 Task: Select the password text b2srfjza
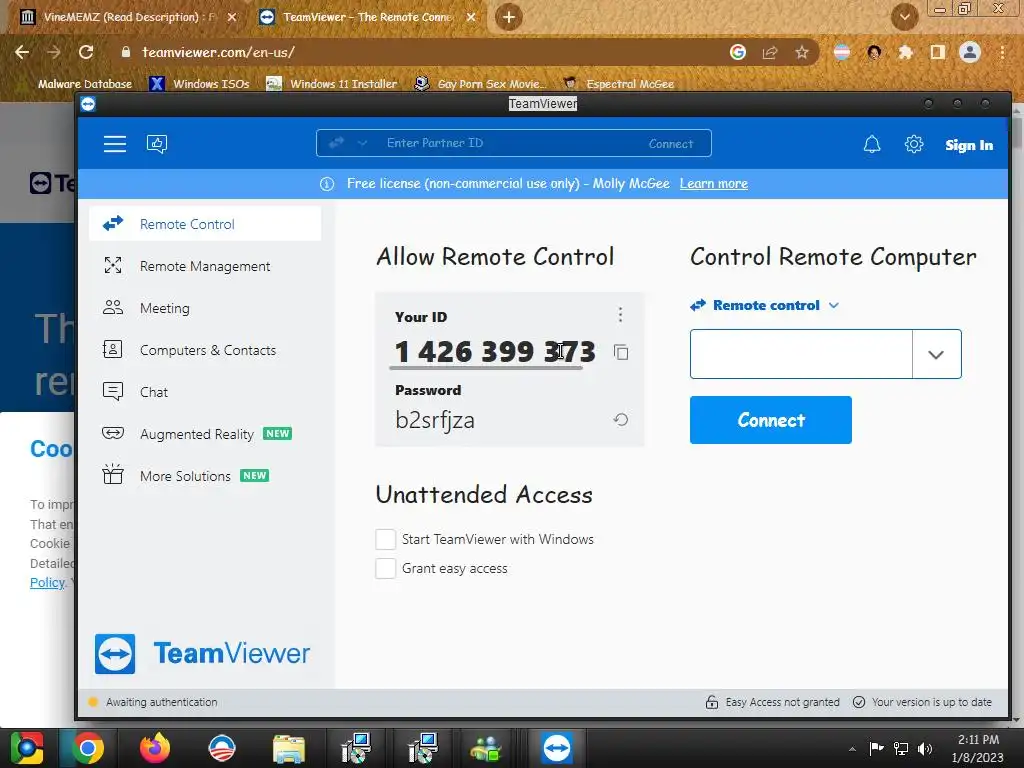[435, 420]
